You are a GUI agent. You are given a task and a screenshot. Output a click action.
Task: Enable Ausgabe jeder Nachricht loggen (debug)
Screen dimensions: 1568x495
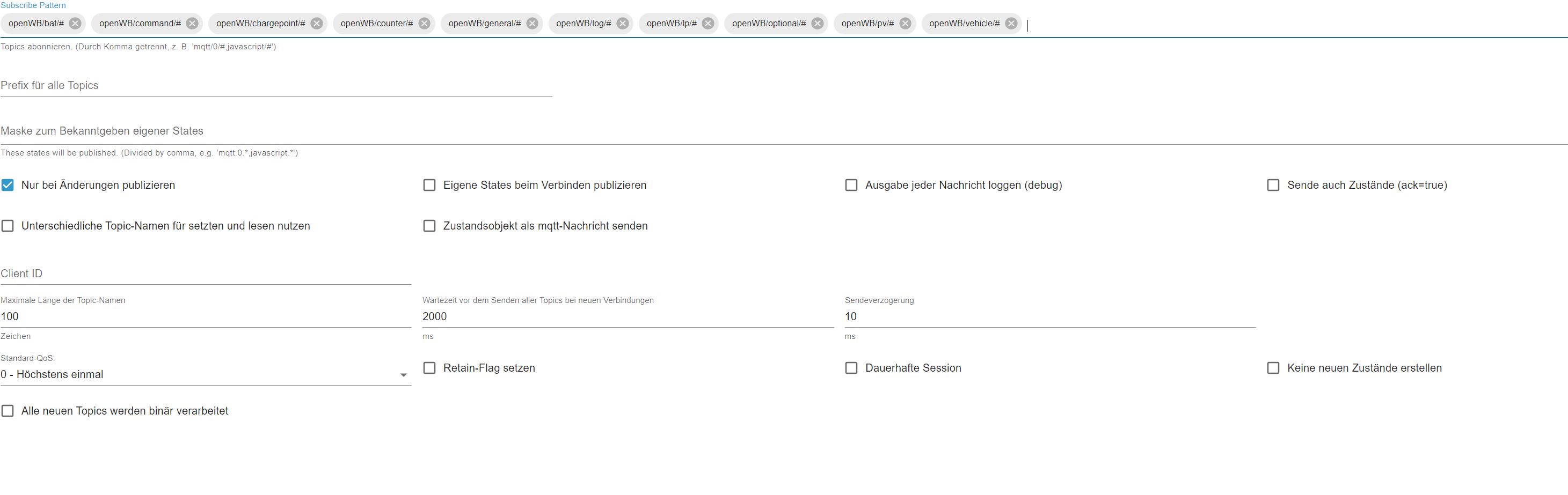(851, 185)
